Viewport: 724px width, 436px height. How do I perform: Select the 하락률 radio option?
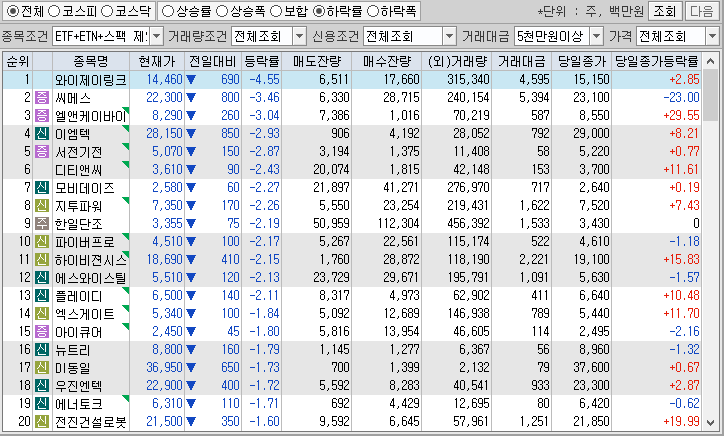tap(319, 11)
